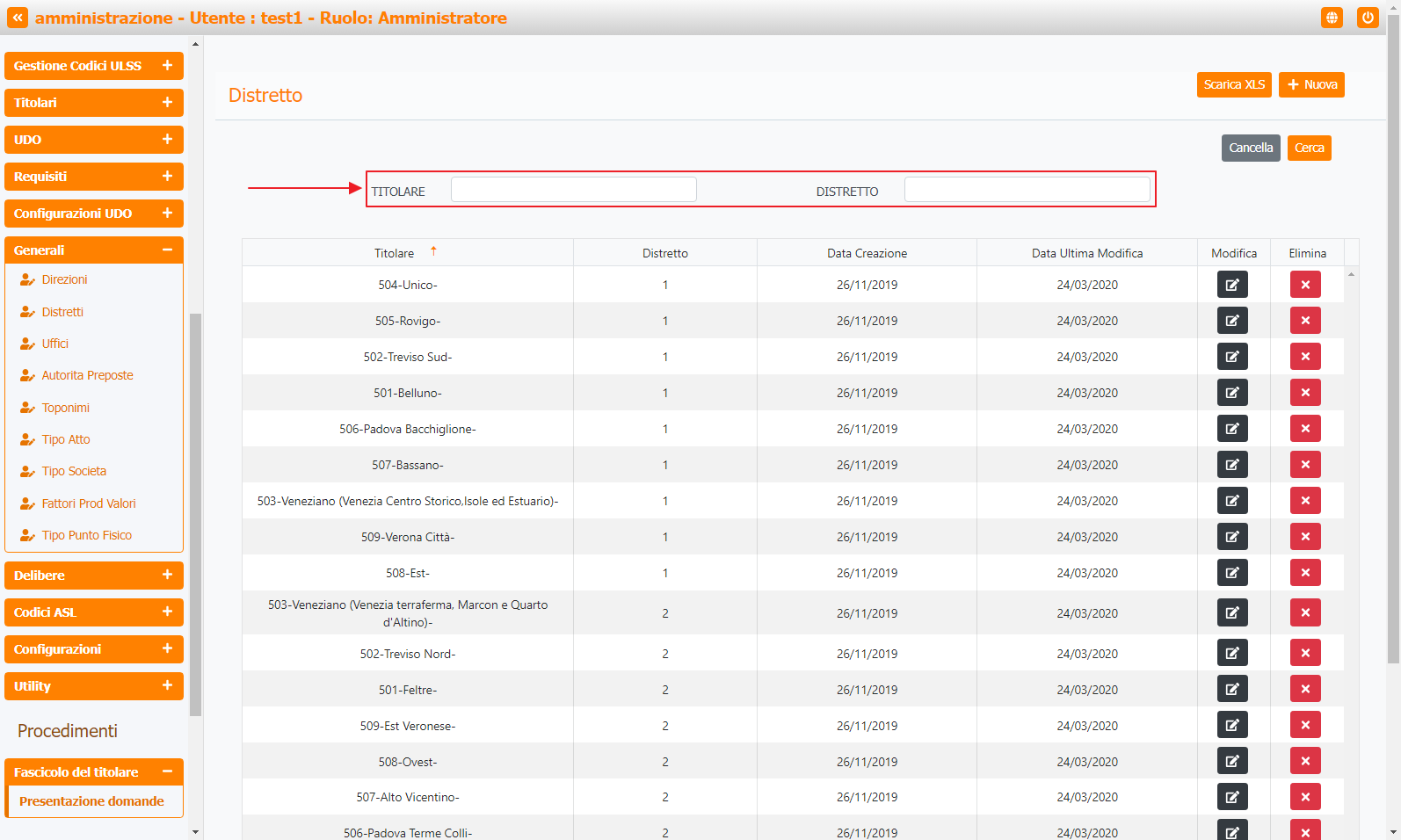Sort by Titolare column header arrow
Screen dimensions: 1401x840
pos(433,252)
